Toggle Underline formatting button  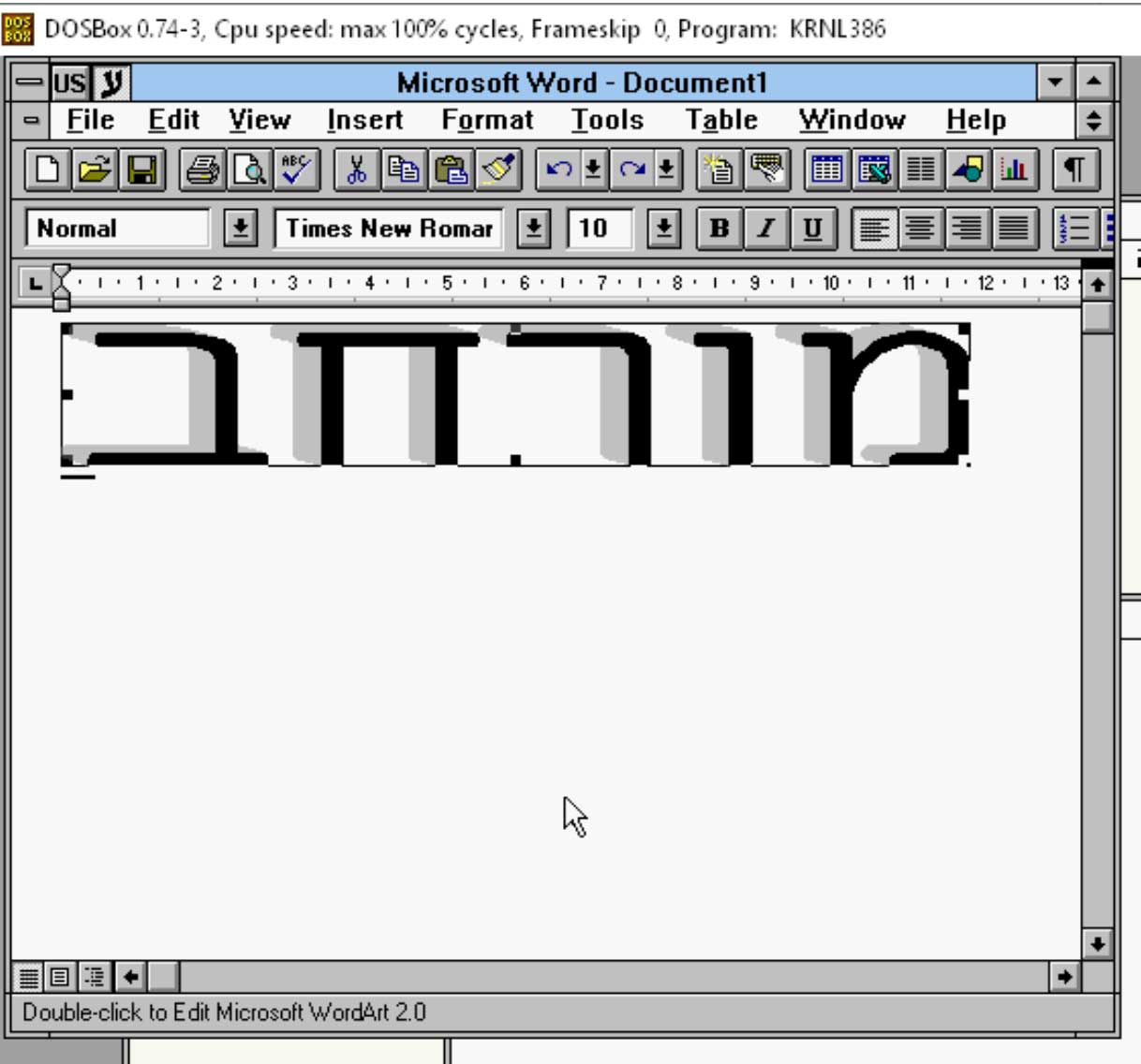pyautogui.click(x=813, y=229)
